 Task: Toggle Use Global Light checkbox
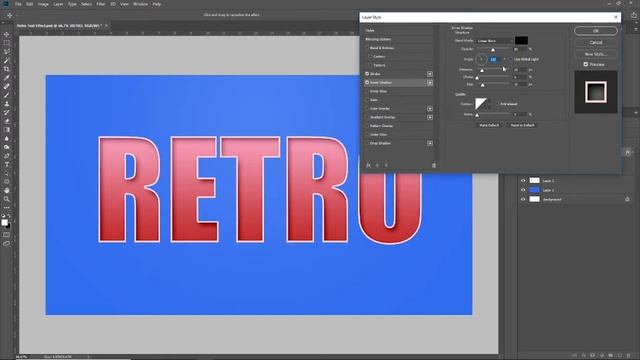(510, 59)
